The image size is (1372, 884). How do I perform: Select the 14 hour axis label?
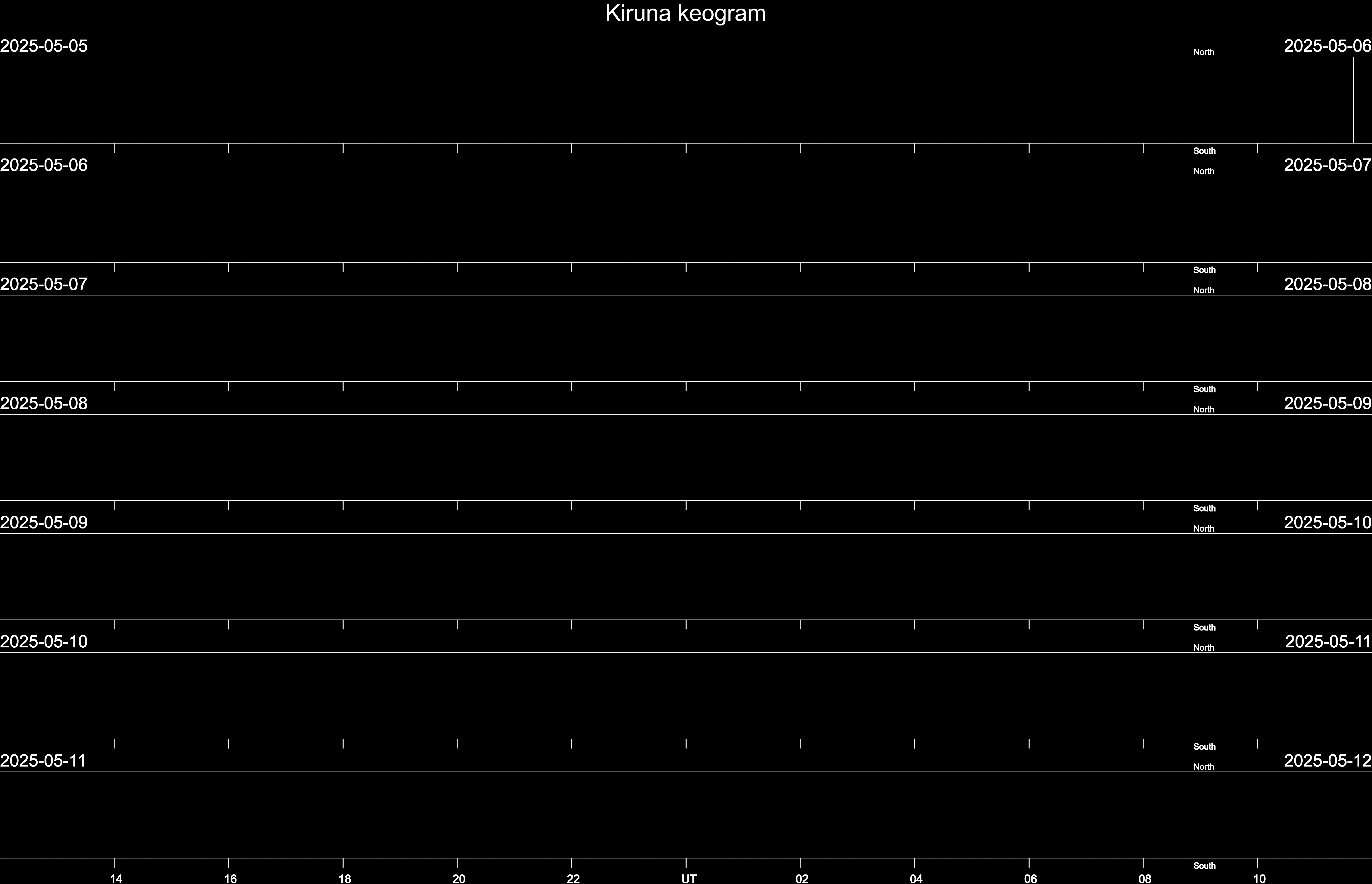tap(116, 878)
